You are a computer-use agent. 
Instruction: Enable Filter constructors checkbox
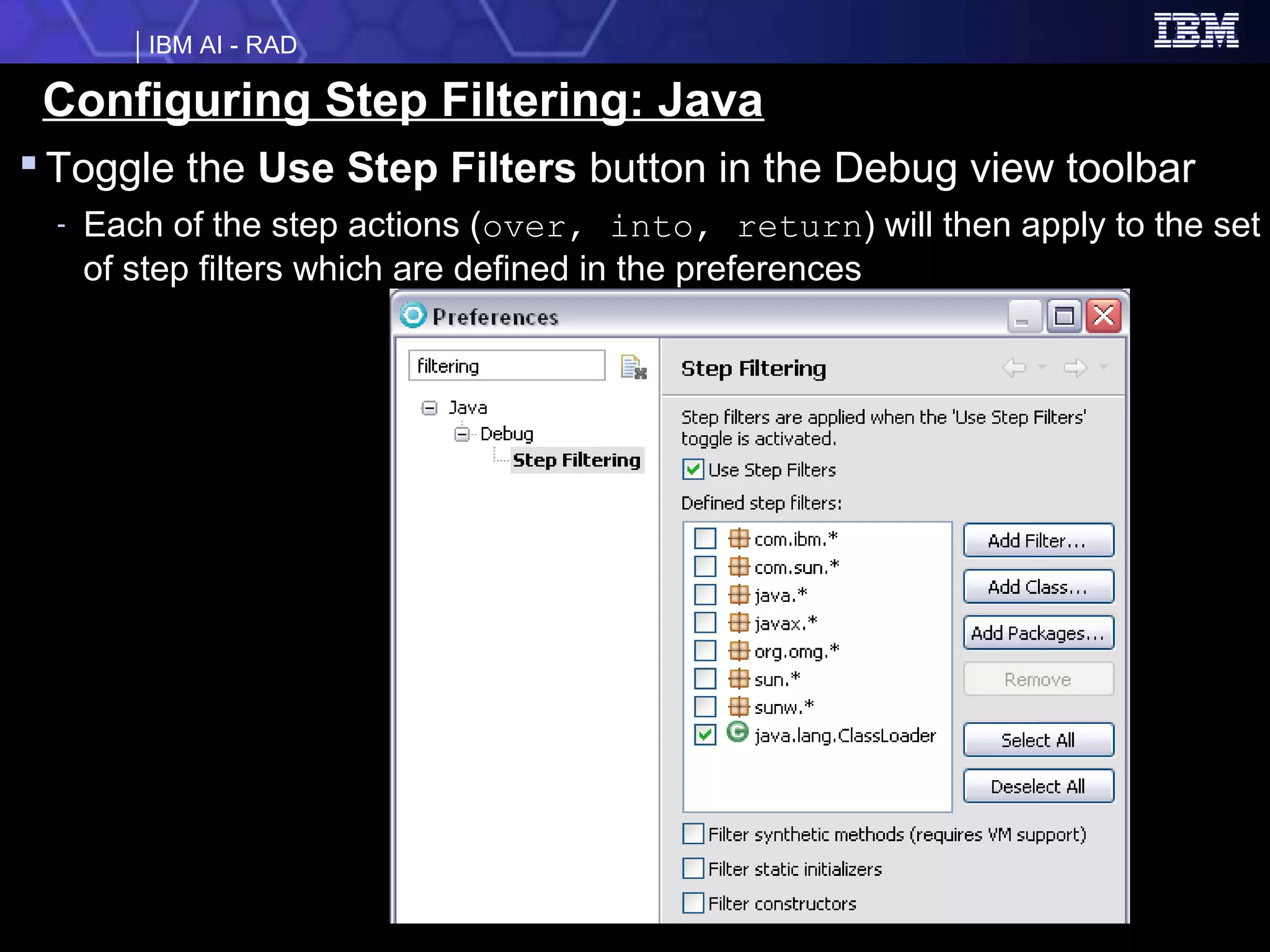point(693,903)
